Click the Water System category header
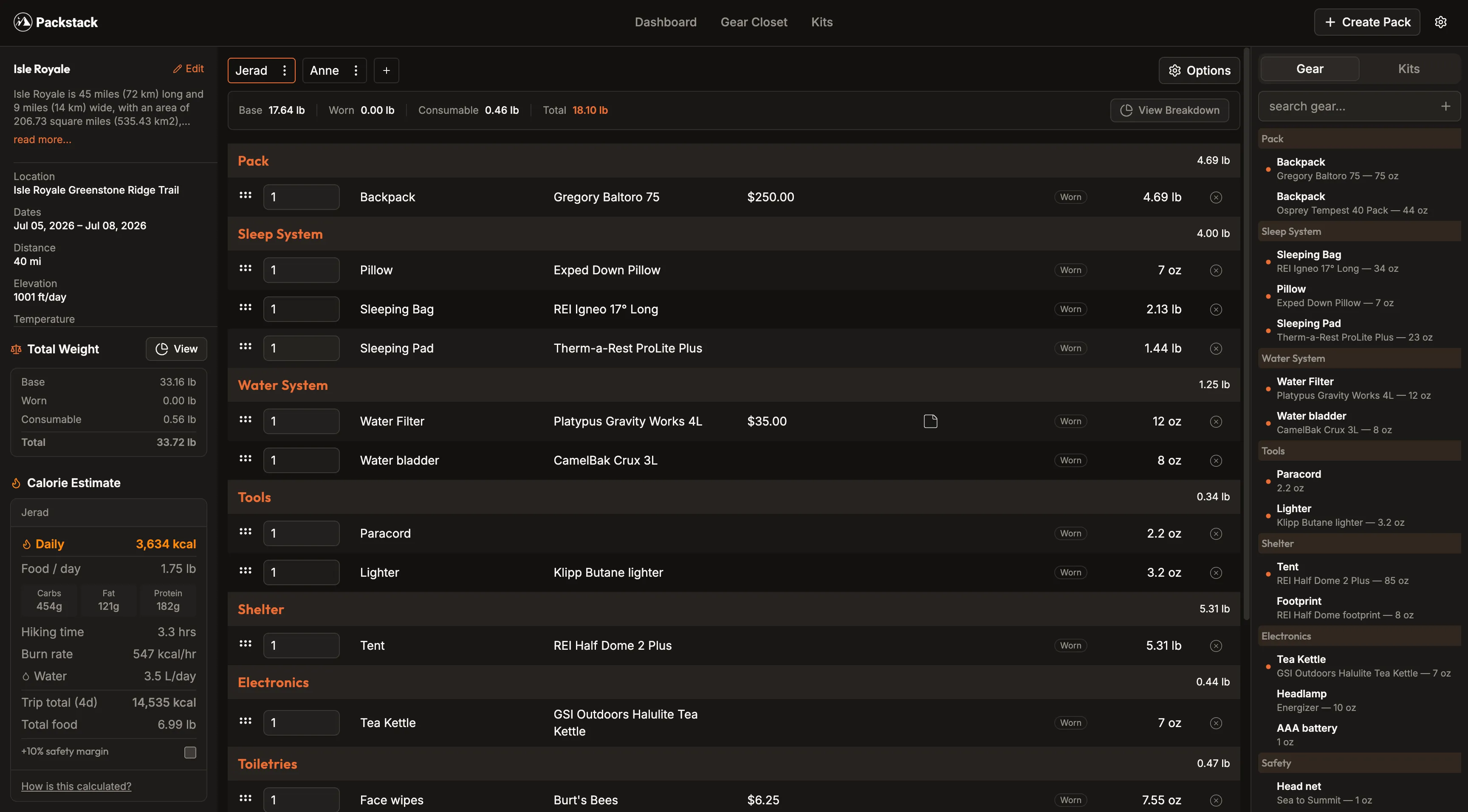Image resolution: width=1468 pixels, height=812 pixels. pyautogui.click(x=734, y=385)
